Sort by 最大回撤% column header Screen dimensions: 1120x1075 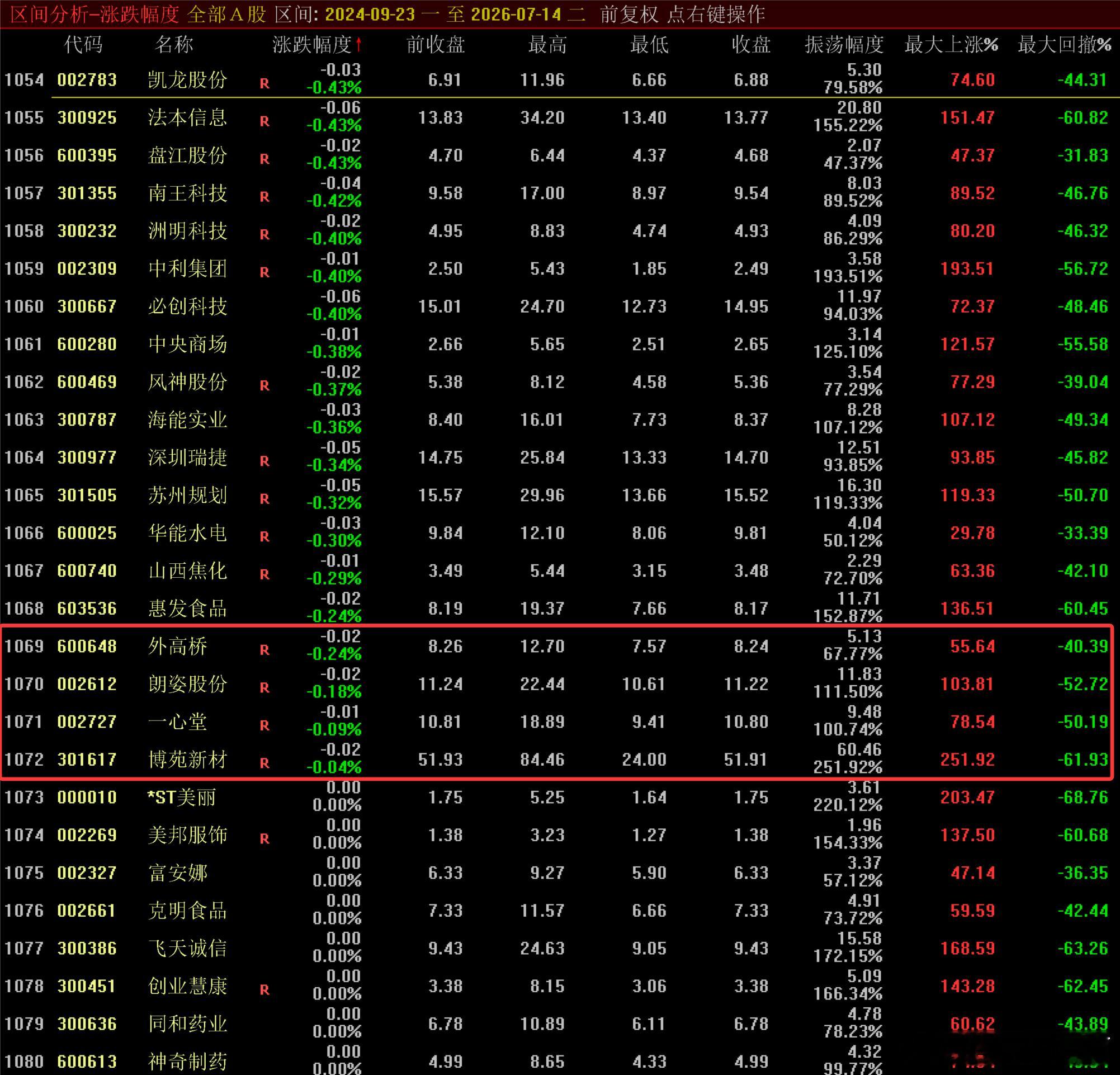pos(1065,45)
